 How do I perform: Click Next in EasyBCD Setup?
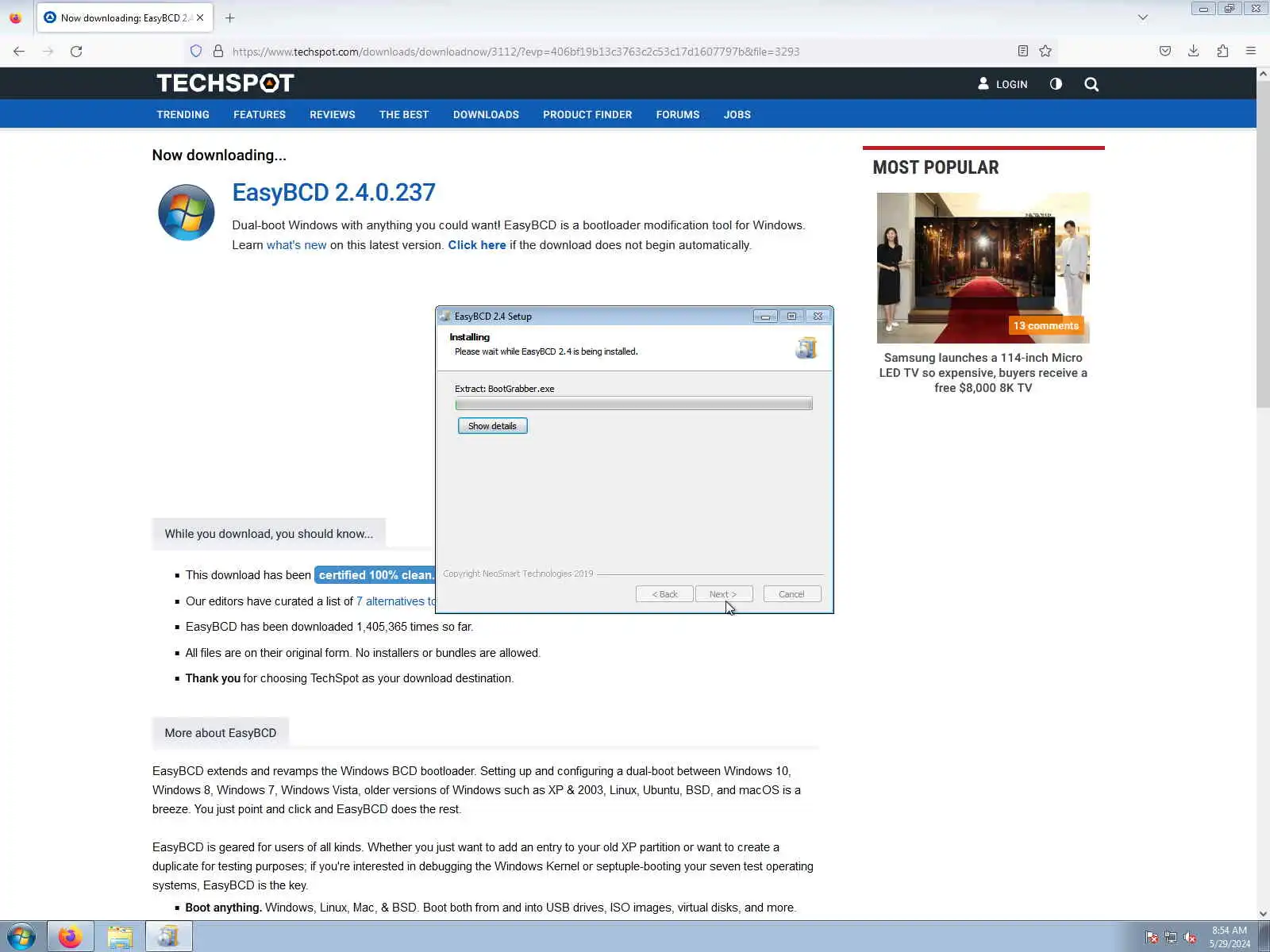723,594
